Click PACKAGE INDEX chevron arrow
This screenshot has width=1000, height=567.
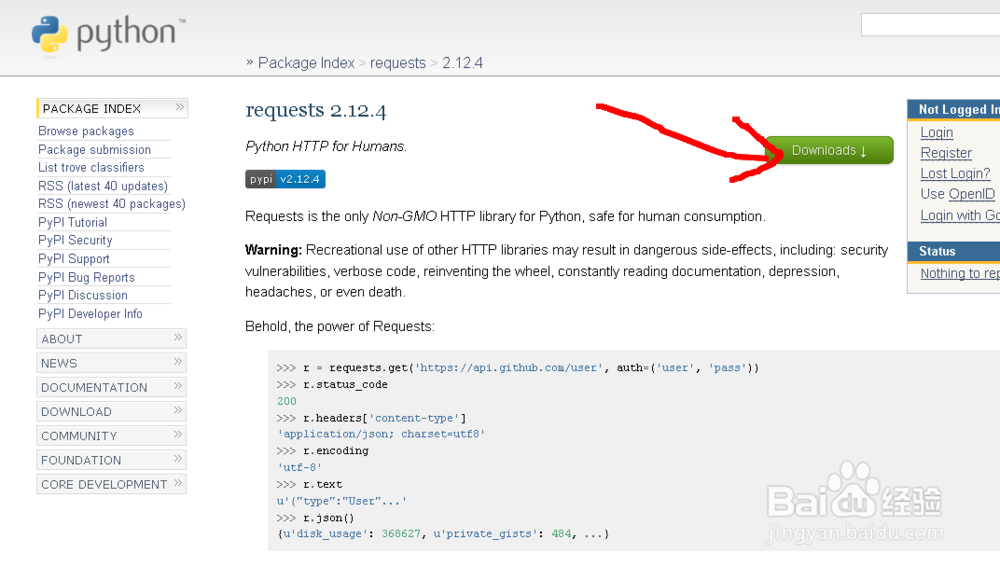pos(180,107)
